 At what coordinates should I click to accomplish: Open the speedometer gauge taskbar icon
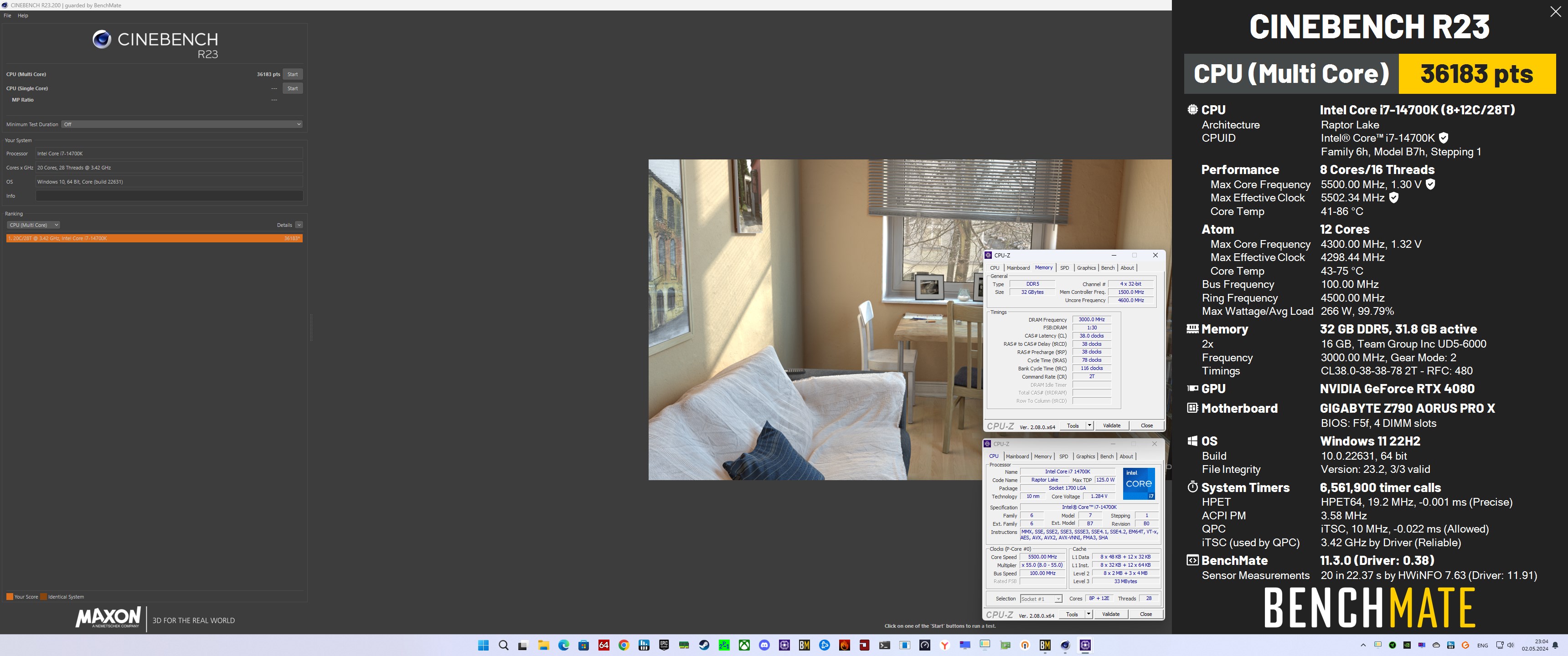pos(925,645)
